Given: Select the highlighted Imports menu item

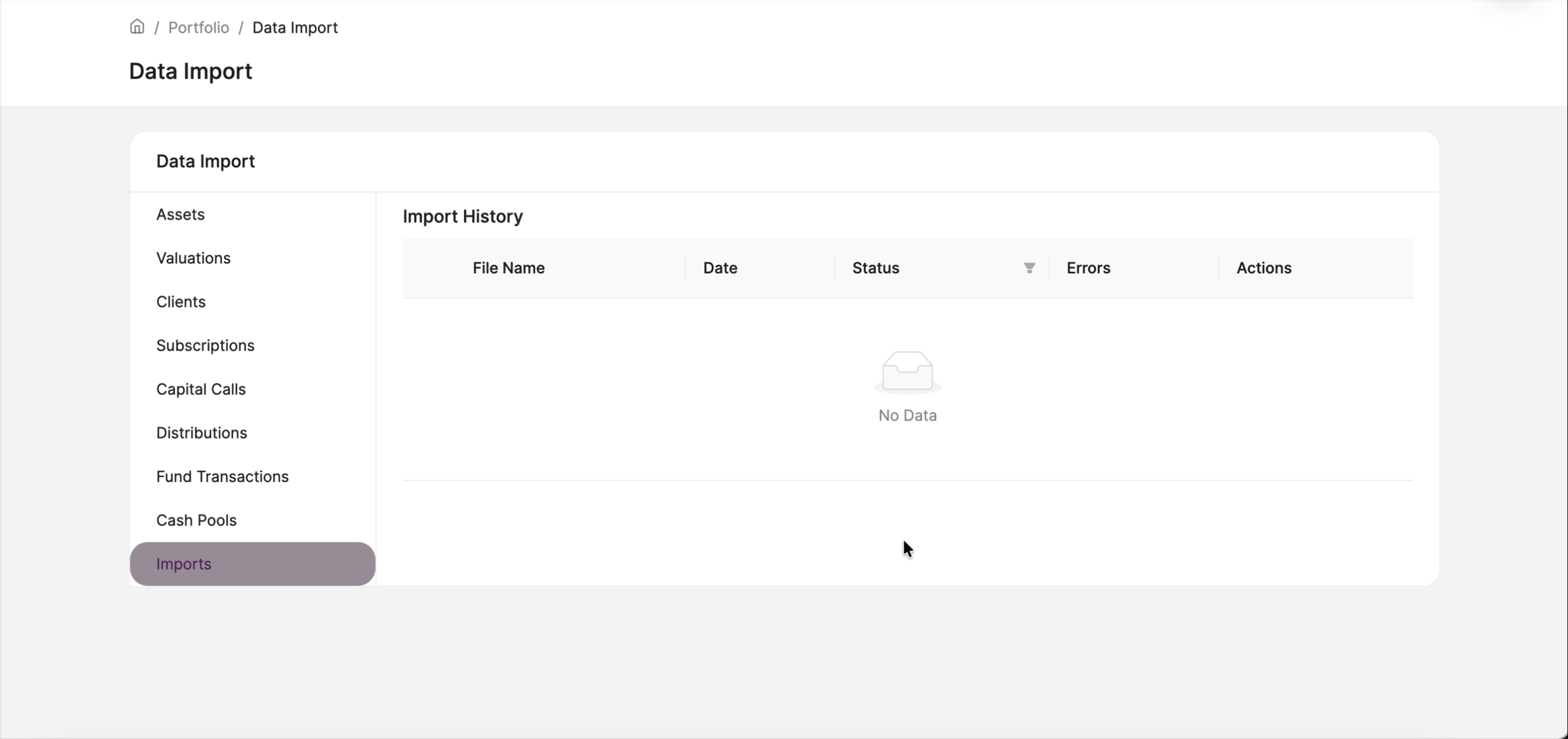Looking at the screenshot, I should click(x=253, y=565).
